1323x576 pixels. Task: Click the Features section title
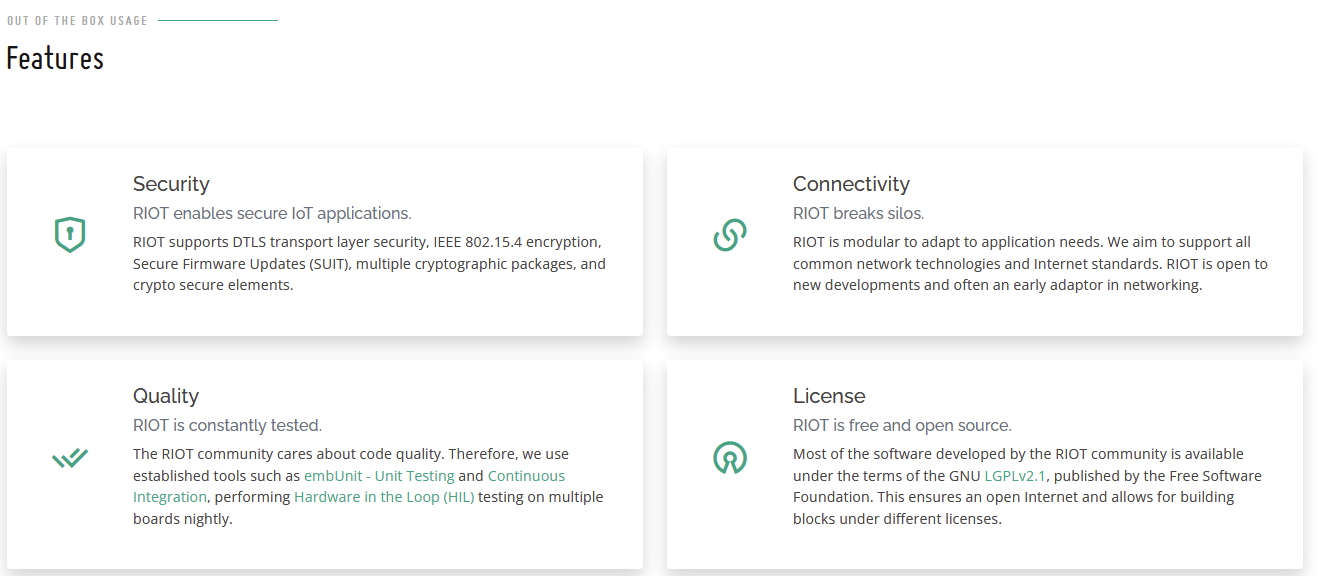click(x=55, y=59)
